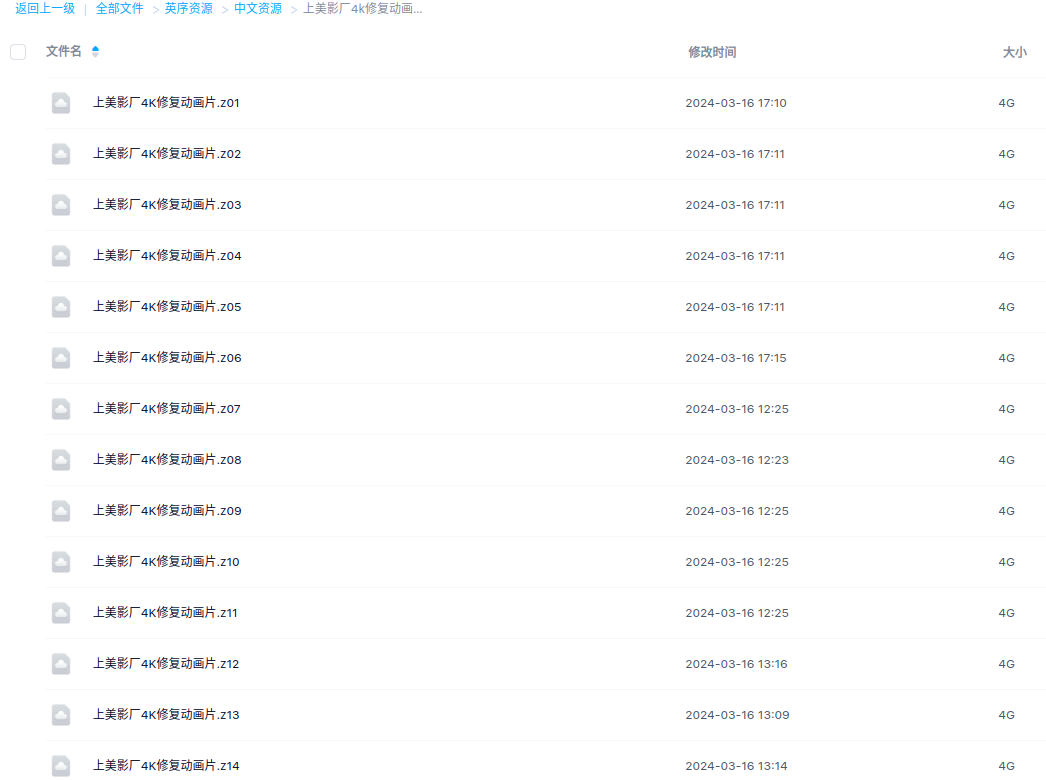Screen dimensions: 1046x780
Task: Select file name 上美影厂4K修复动画片.z06
Action: click(x=167, y=358)
